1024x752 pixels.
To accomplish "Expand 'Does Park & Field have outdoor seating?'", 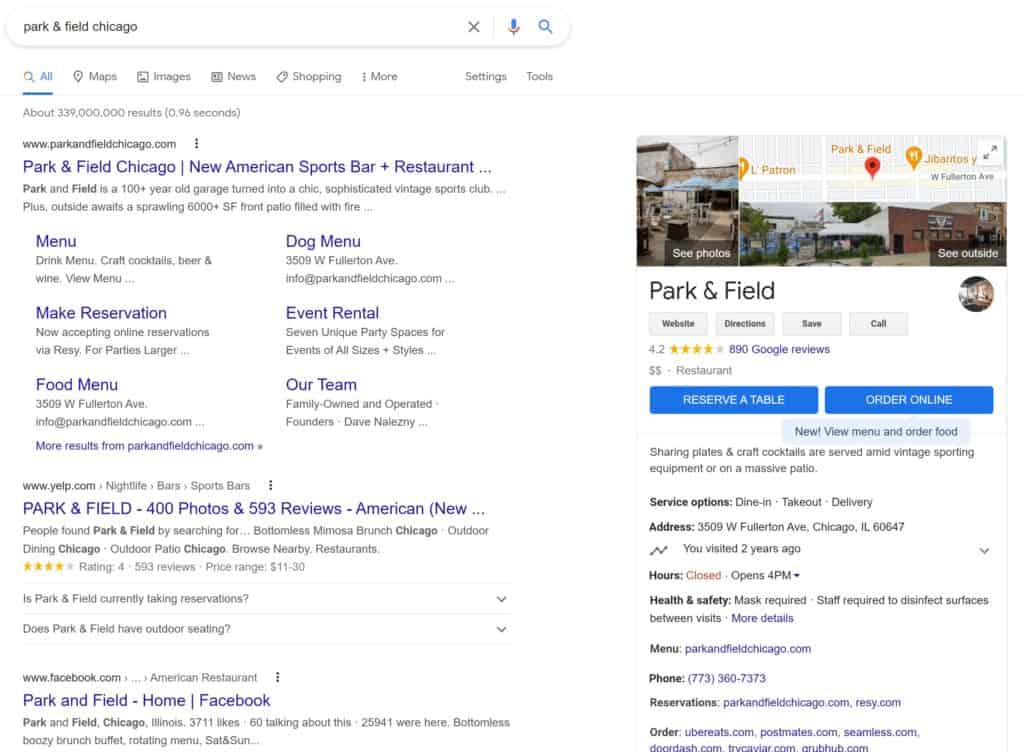I will tap(266, 629).
